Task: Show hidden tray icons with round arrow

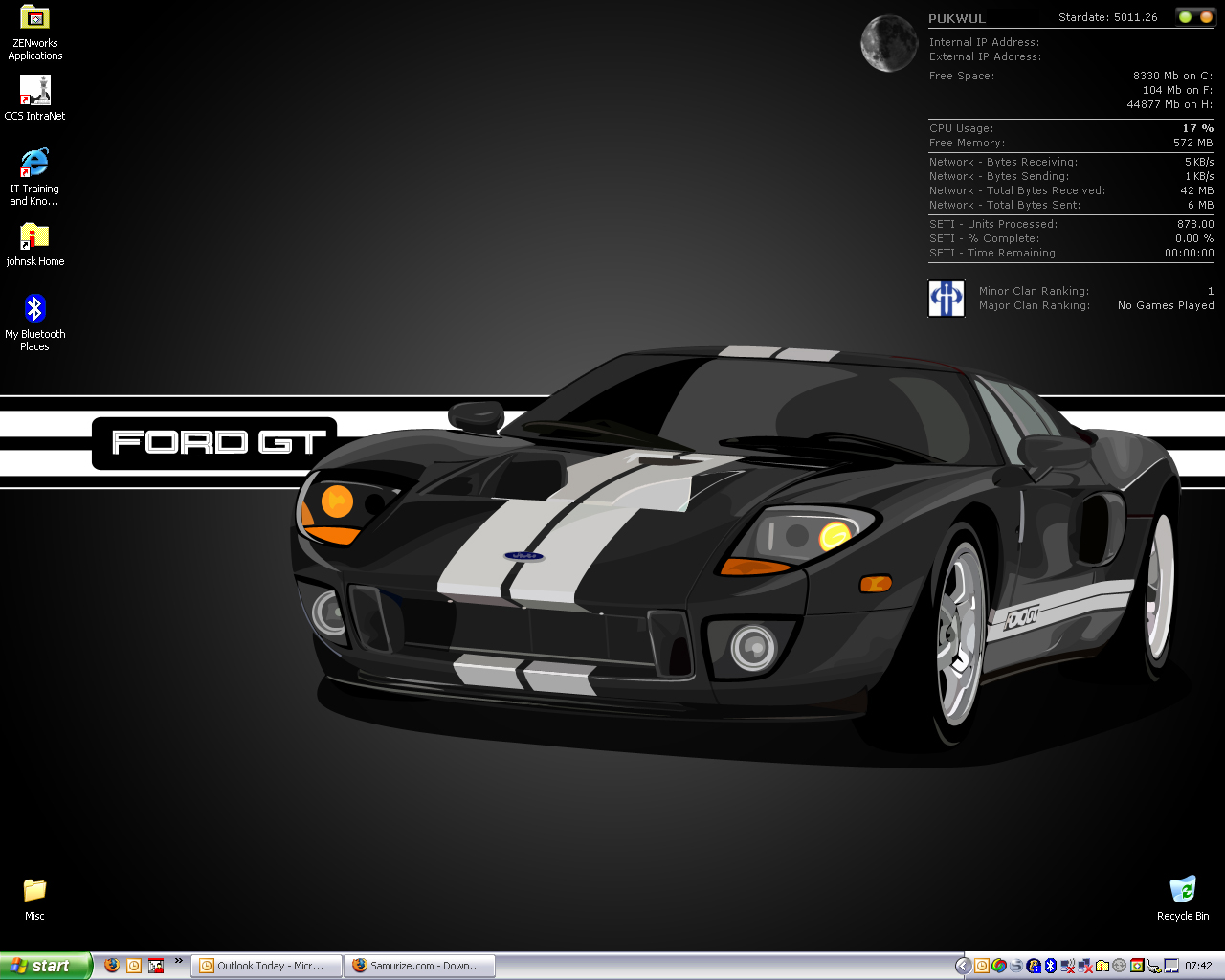Action: tap(964, 966)
